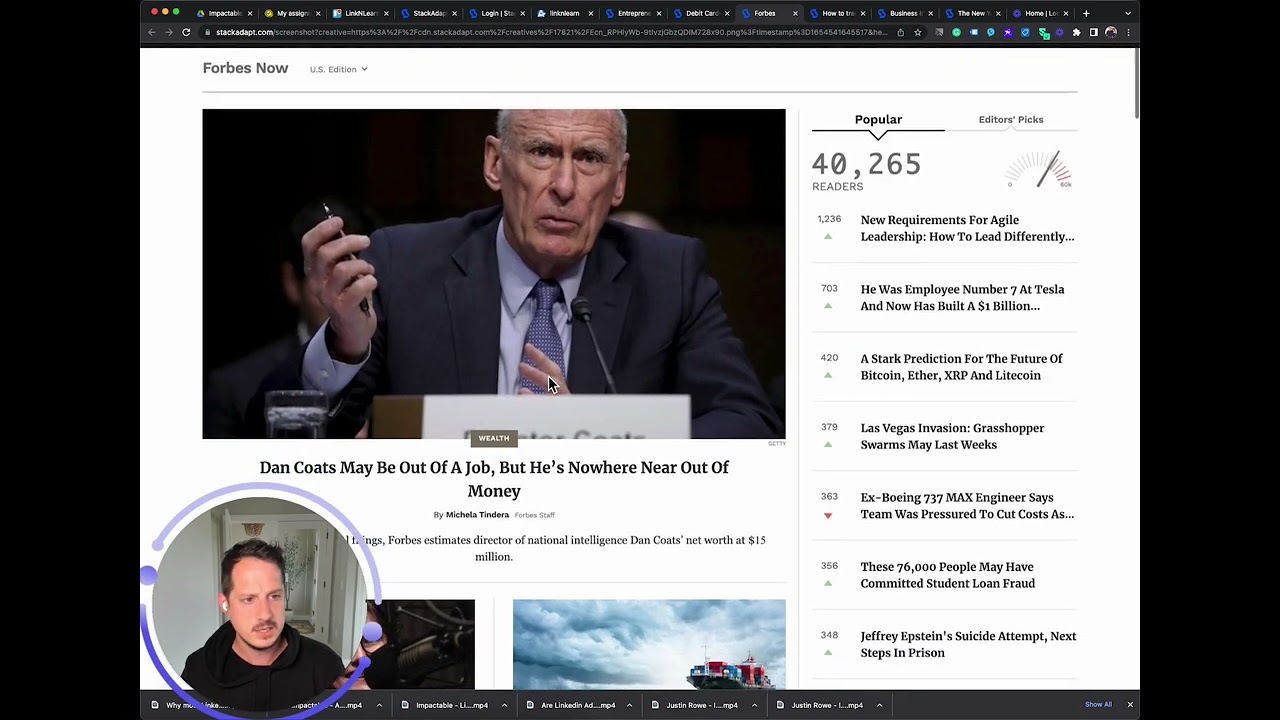This screenshot has height=720, width=1280.
Task: Toggle the browser side panel icon
Action: (x=1093, y=32)
